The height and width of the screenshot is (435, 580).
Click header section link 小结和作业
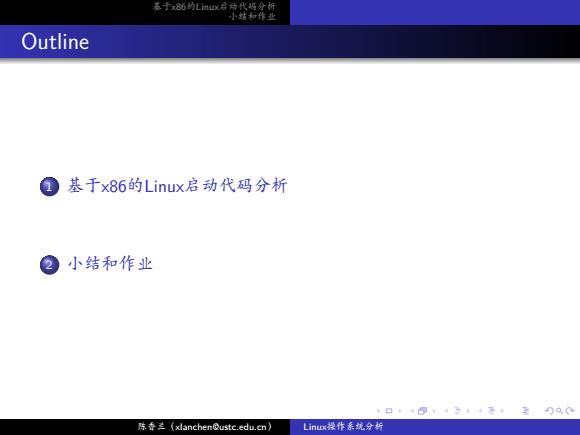pos(252,17)
